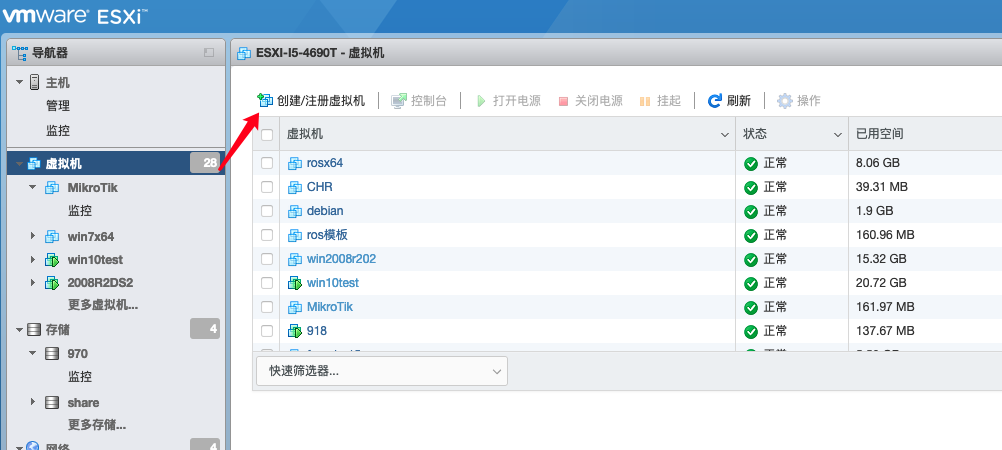The width and height of the screenshot is (1002, 450).
Task: Collapse the 存储 tree node
Action: click(19, 330)
